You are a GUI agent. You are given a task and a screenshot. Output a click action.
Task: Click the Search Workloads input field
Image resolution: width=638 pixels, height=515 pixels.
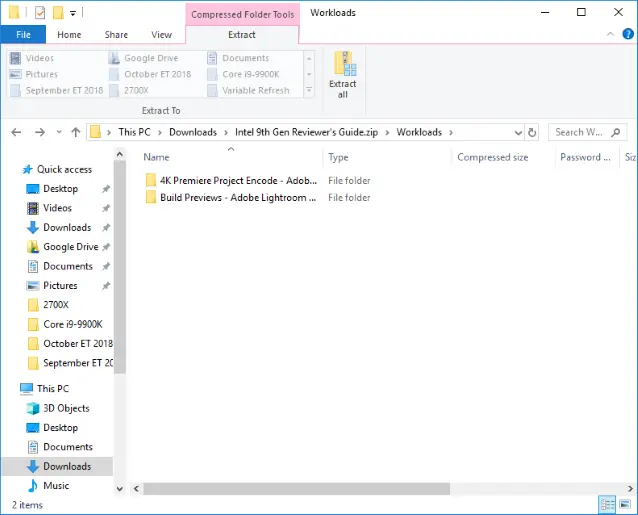coord(587,132)
